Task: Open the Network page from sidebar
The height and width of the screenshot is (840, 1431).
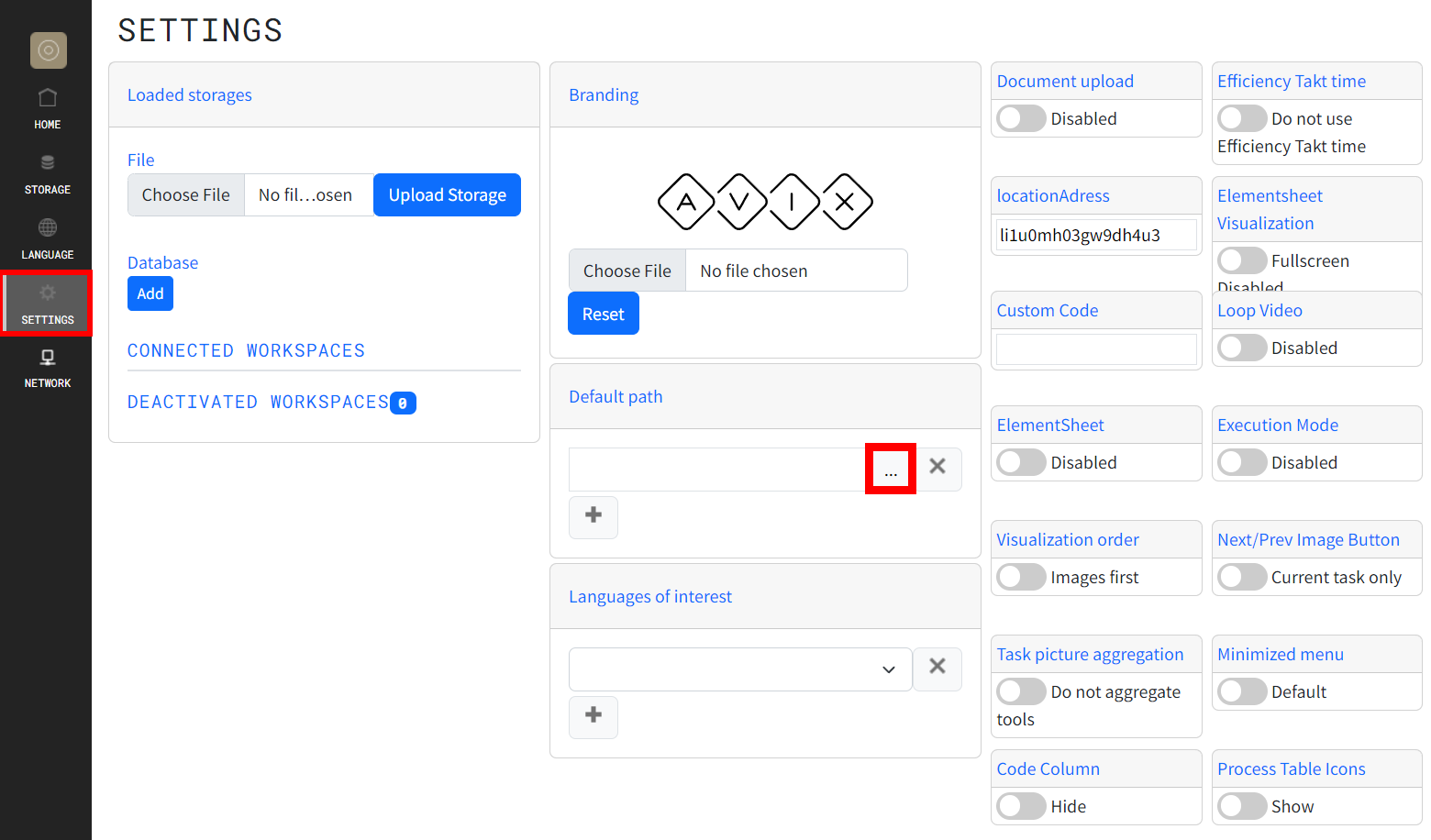Action: (48, 368)
